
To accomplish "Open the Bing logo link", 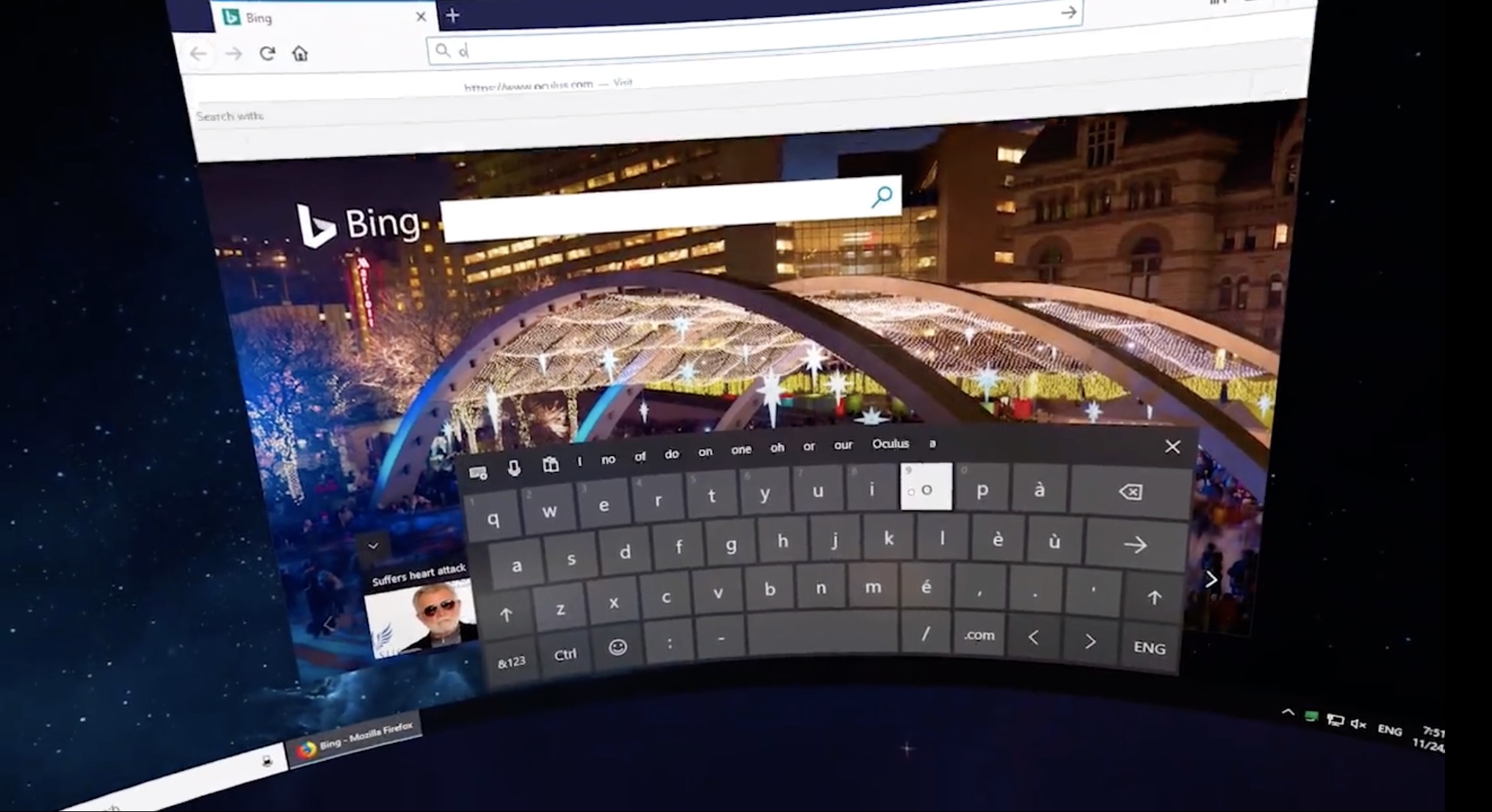I will point(358,225).
